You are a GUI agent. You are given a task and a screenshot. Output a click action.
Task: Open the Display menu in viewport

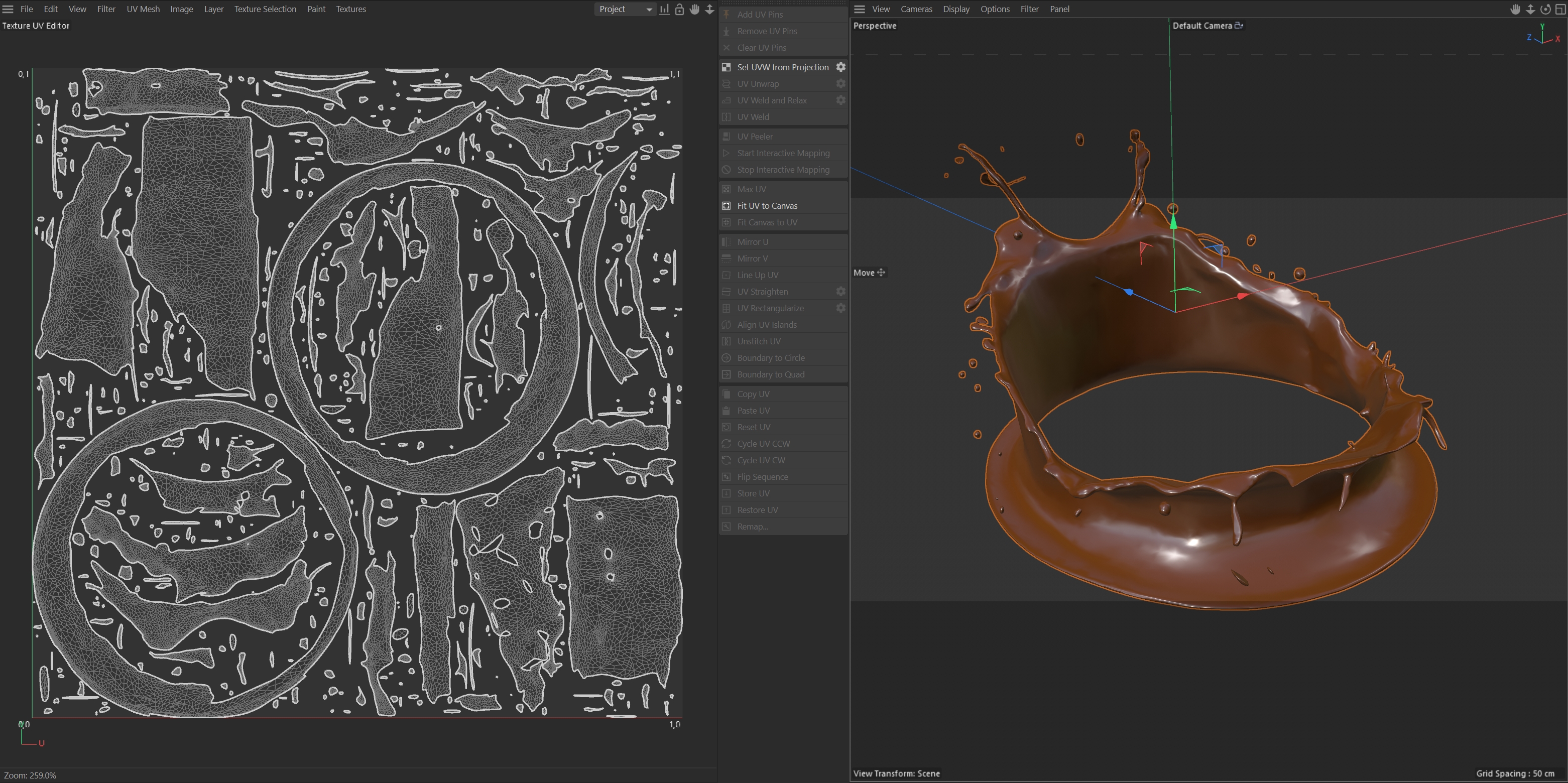pyautogui.click(x=955, y=9)
